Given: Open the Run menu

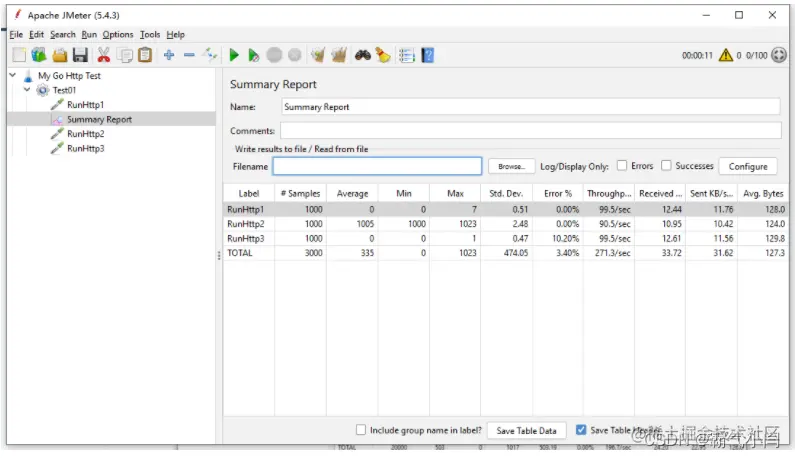Looking at the screenshot, I should point(89,34).
